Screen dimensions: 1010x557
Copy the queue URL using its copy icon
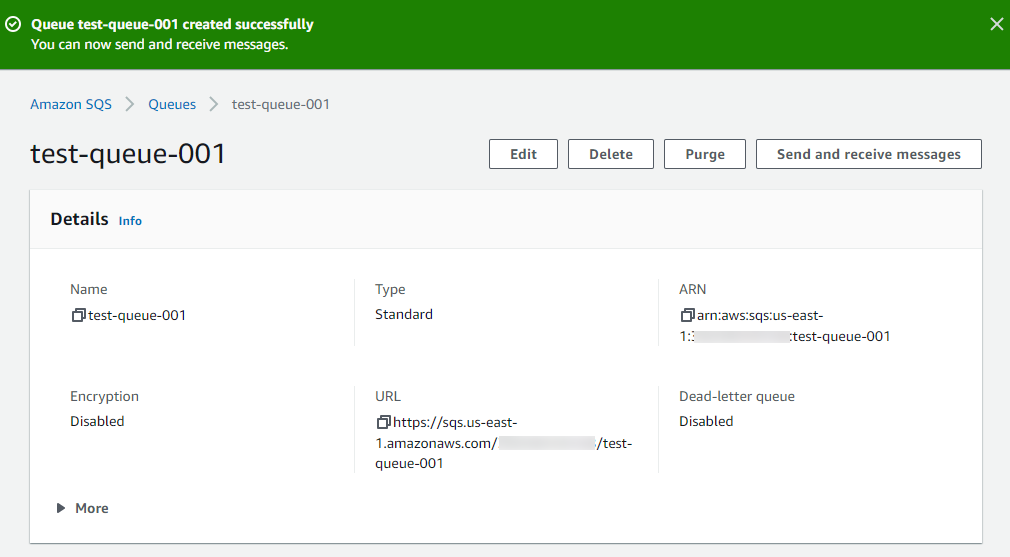click(383, 422)
